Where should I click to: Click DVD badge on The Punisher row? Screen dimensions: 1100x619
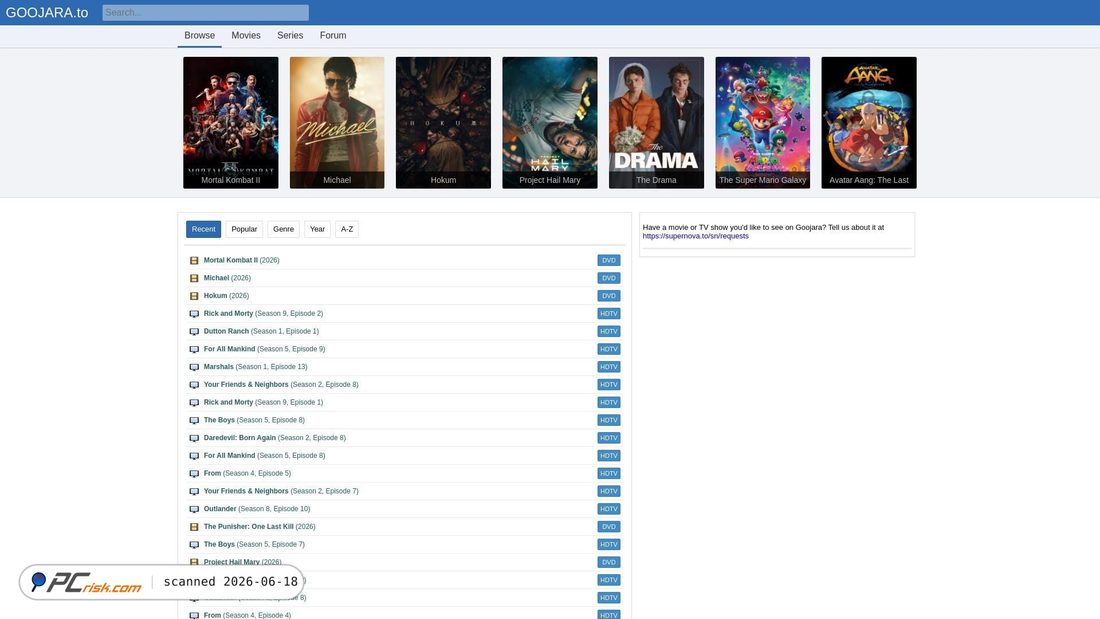609,526
